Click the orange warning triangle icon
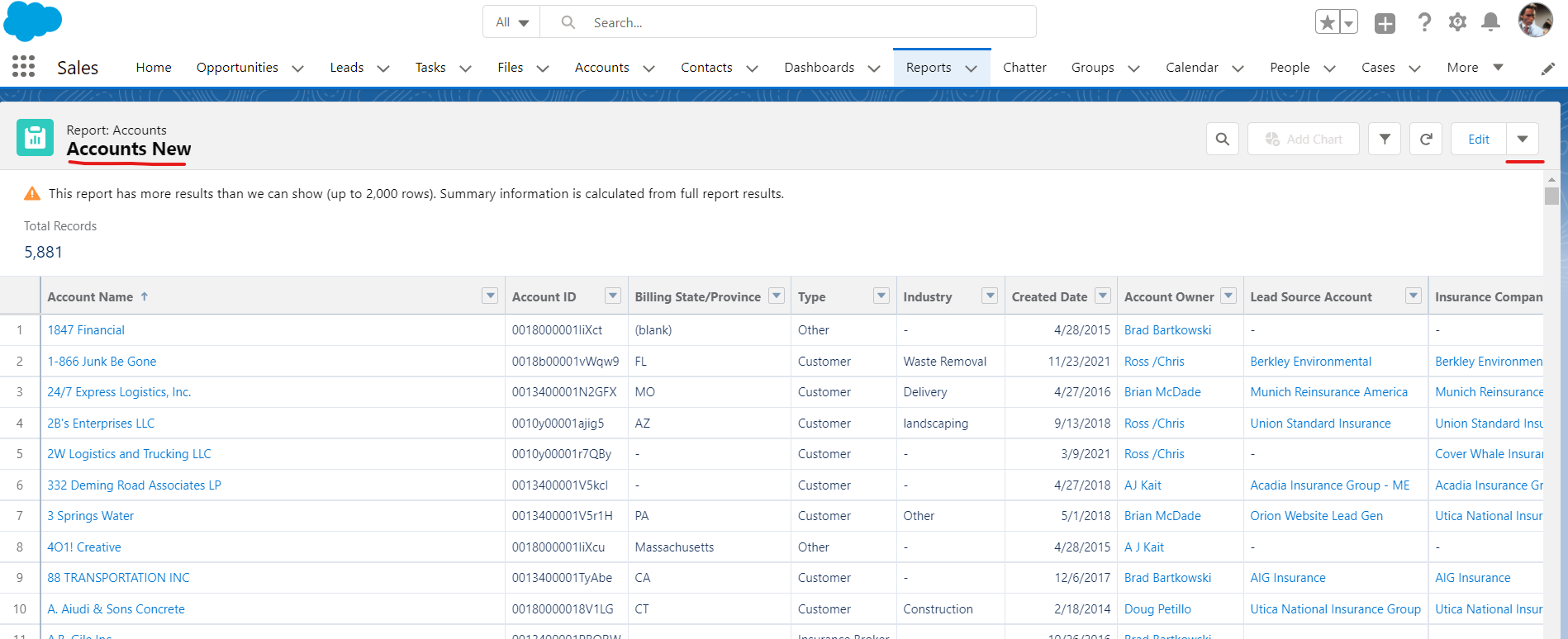Image resolution: width=1568 pixels, height=639 pixels. coord(32,194)
